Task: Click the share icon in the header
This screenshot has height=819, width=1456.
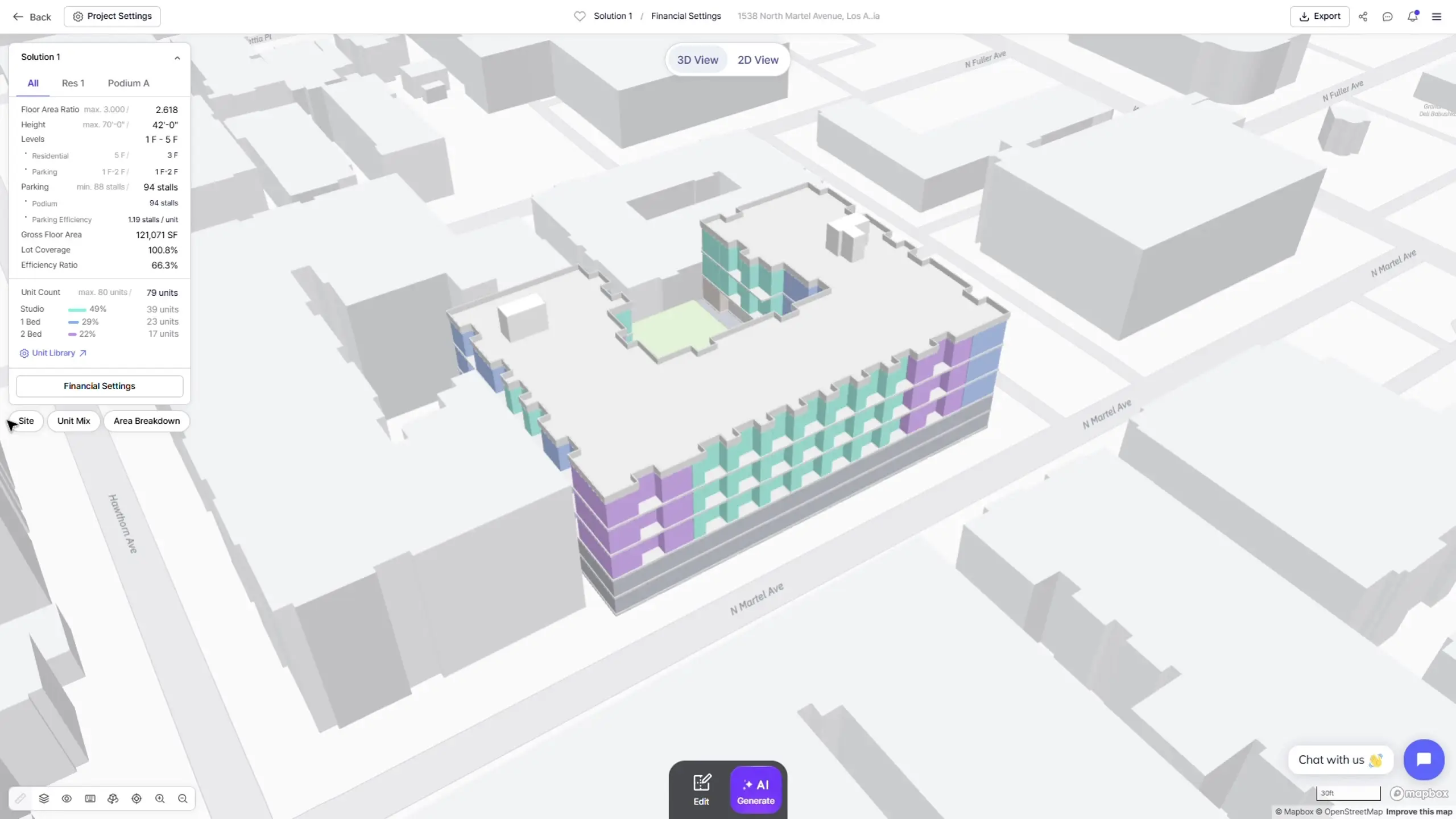Action: point(1363,16)
